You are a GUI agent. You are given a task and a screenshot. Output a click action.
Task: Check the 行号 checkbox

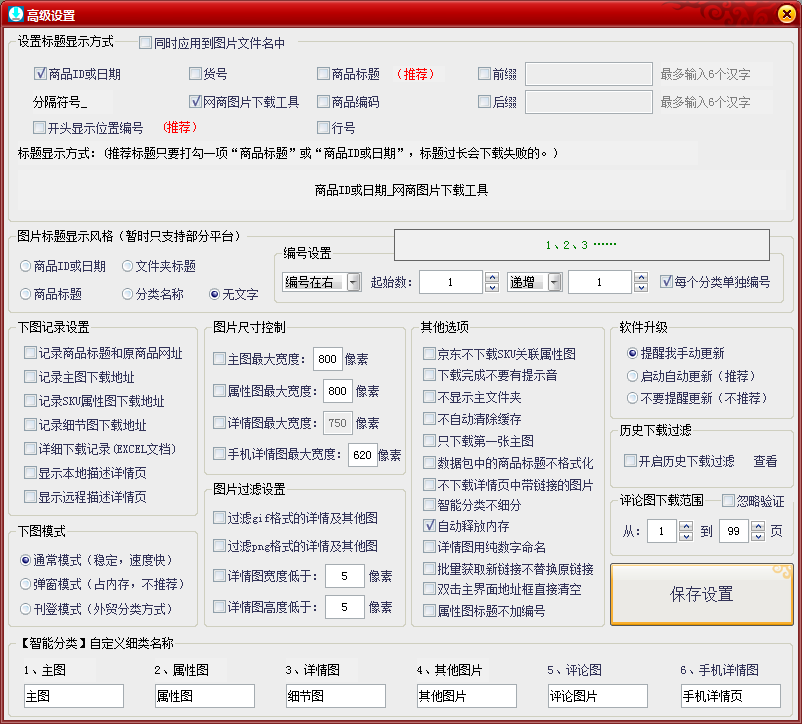tap(323, 127)
